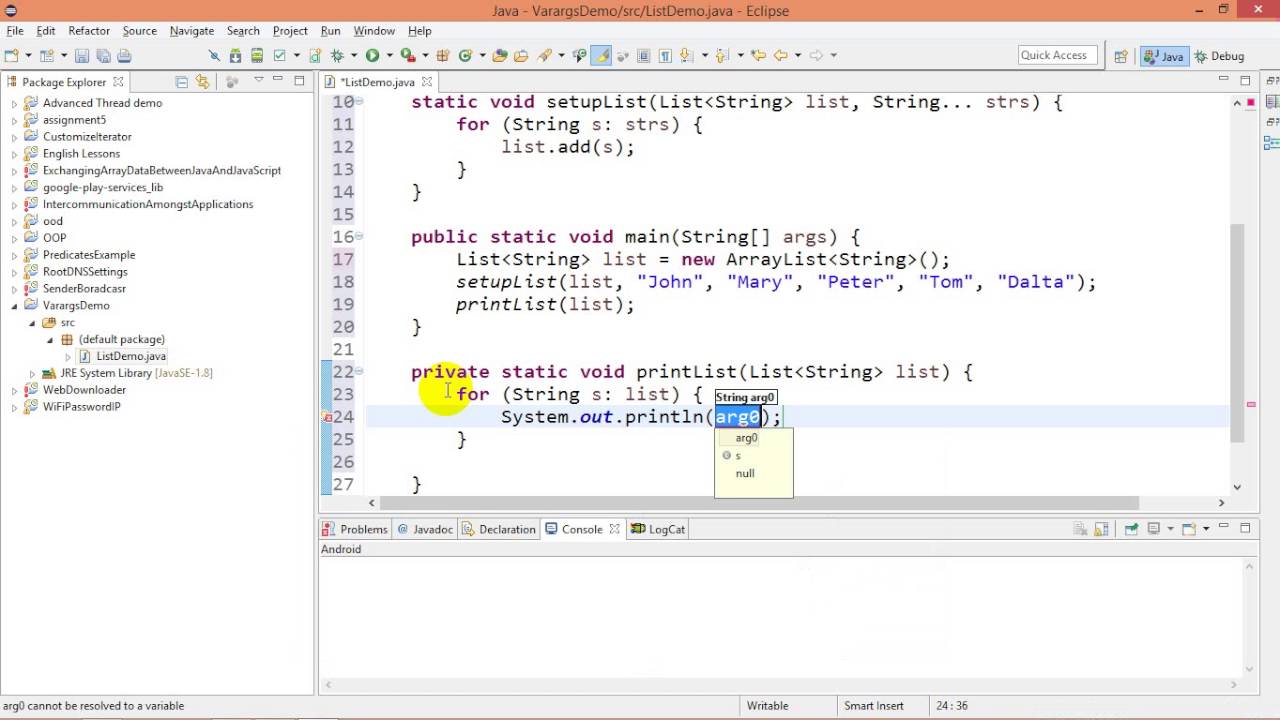Viewport: 1280px width, 720px height.
Task: Expand the JRE System Library node
Action: click(x=32, y=373)
